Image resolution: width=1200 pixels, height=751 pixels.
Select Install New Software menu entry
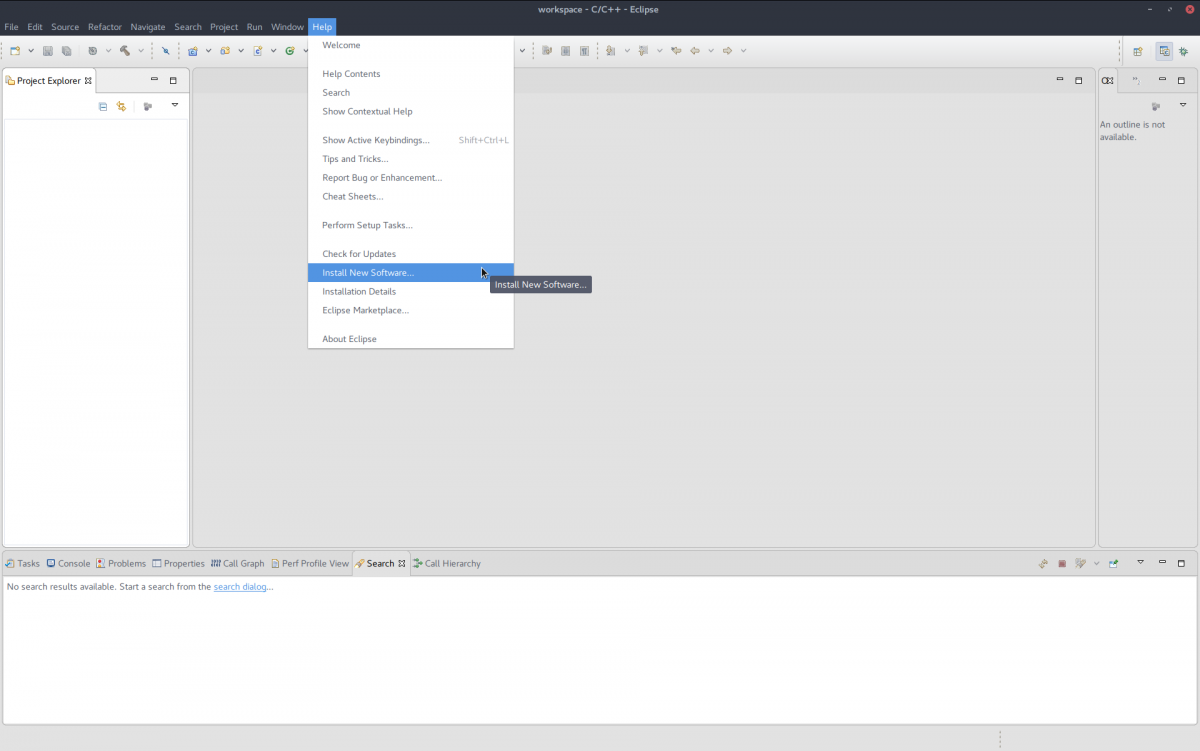(x=368, y=273)
